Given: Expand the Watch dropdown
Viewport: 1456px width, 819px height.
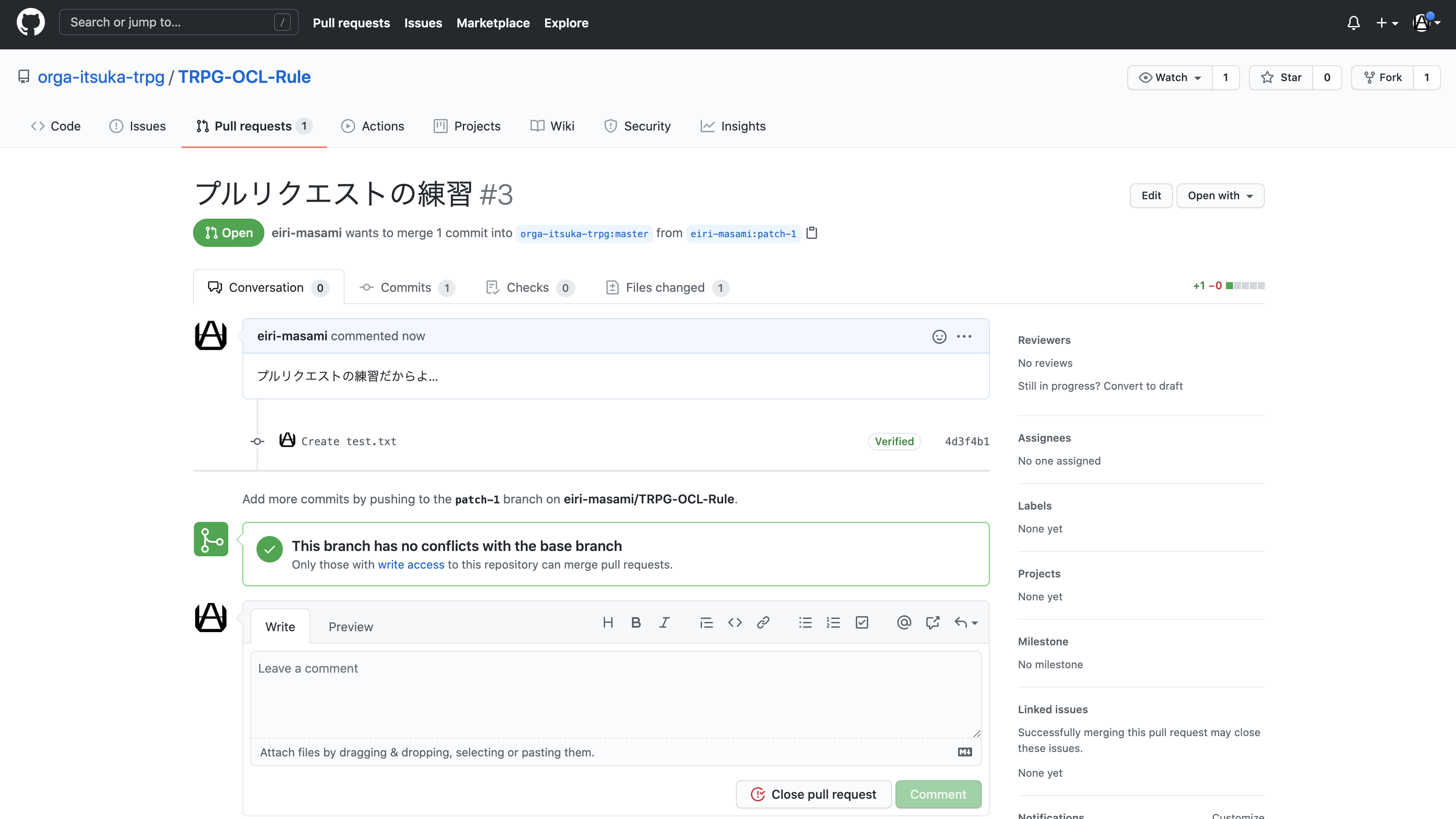Looking at the screenshot, I should (1170, 78).
